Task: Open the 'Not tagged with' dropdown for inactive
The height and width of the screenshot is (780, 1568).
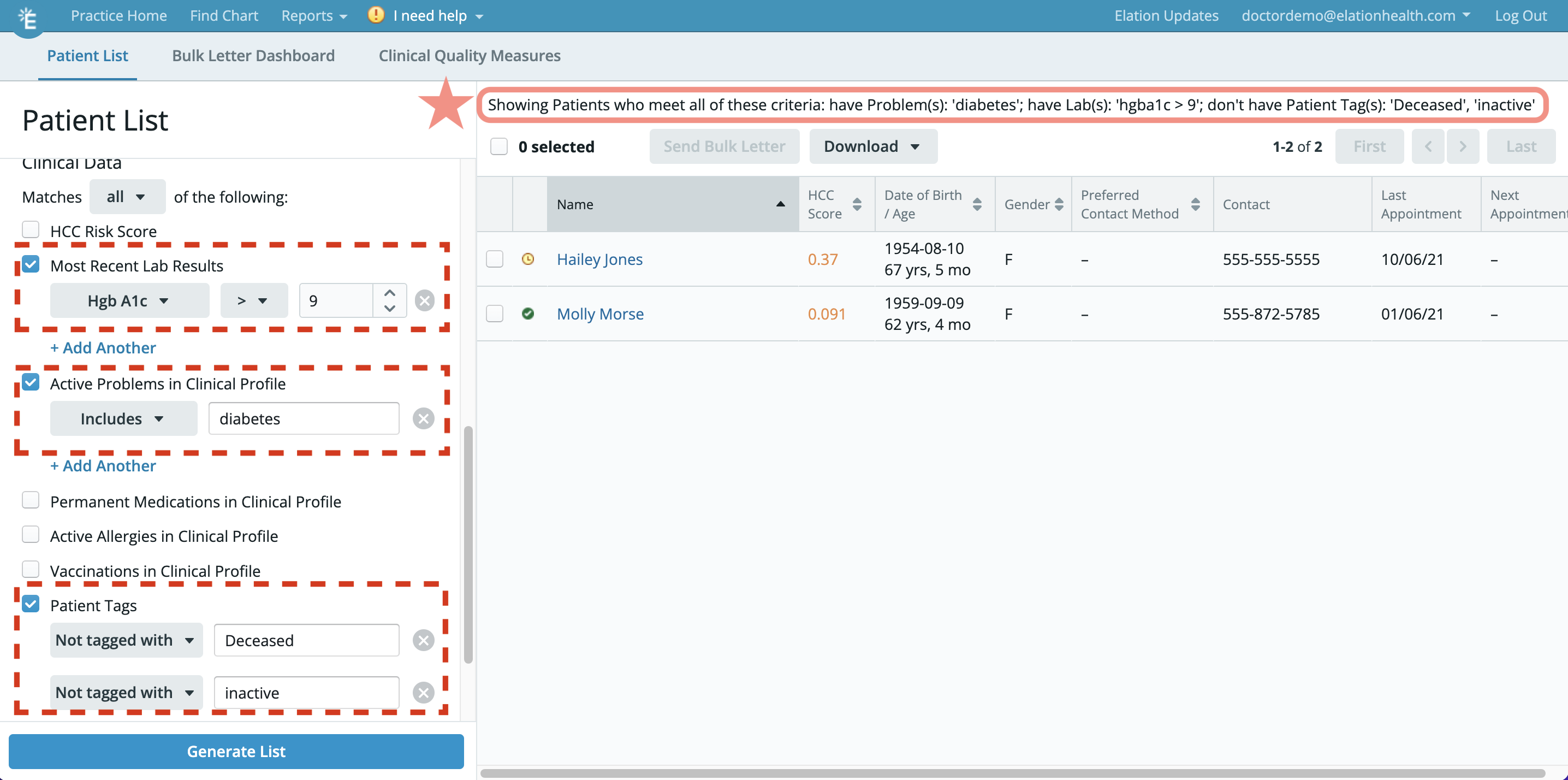Action: click(x=126, y=692)
